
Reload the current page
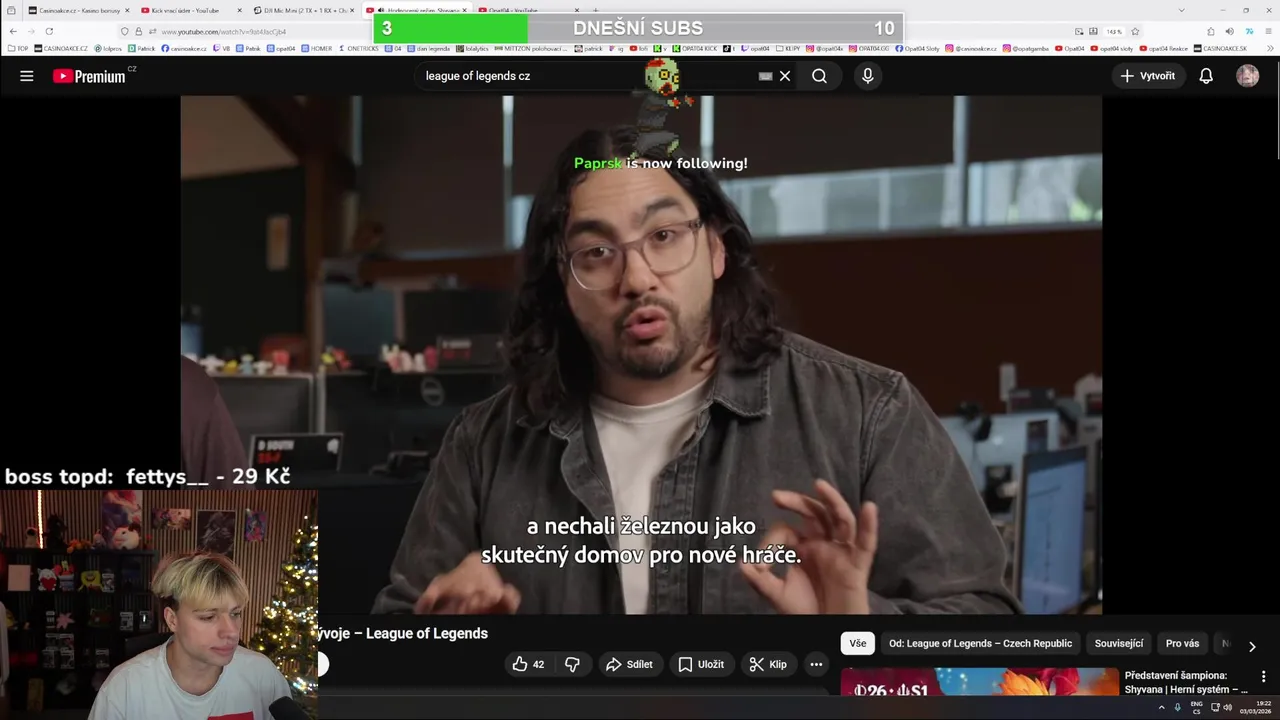click(49, 31)
